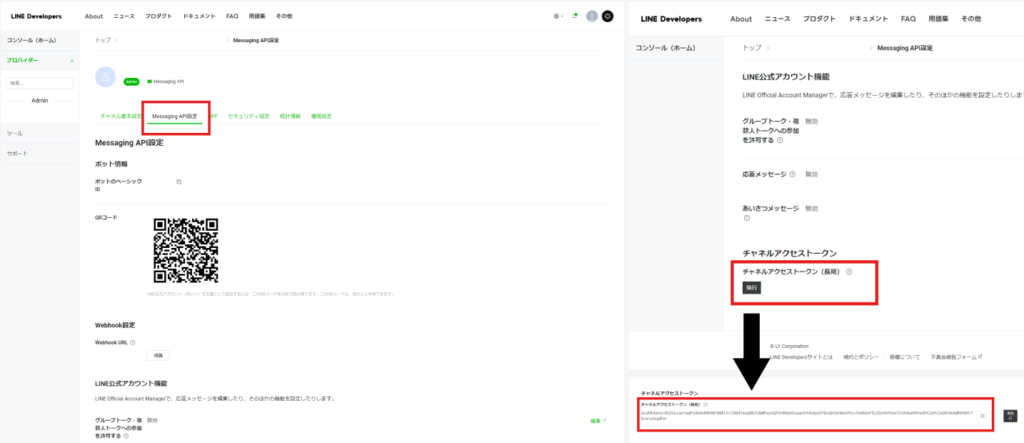Click Webhook URL help icon

click(x=132, y=342)
